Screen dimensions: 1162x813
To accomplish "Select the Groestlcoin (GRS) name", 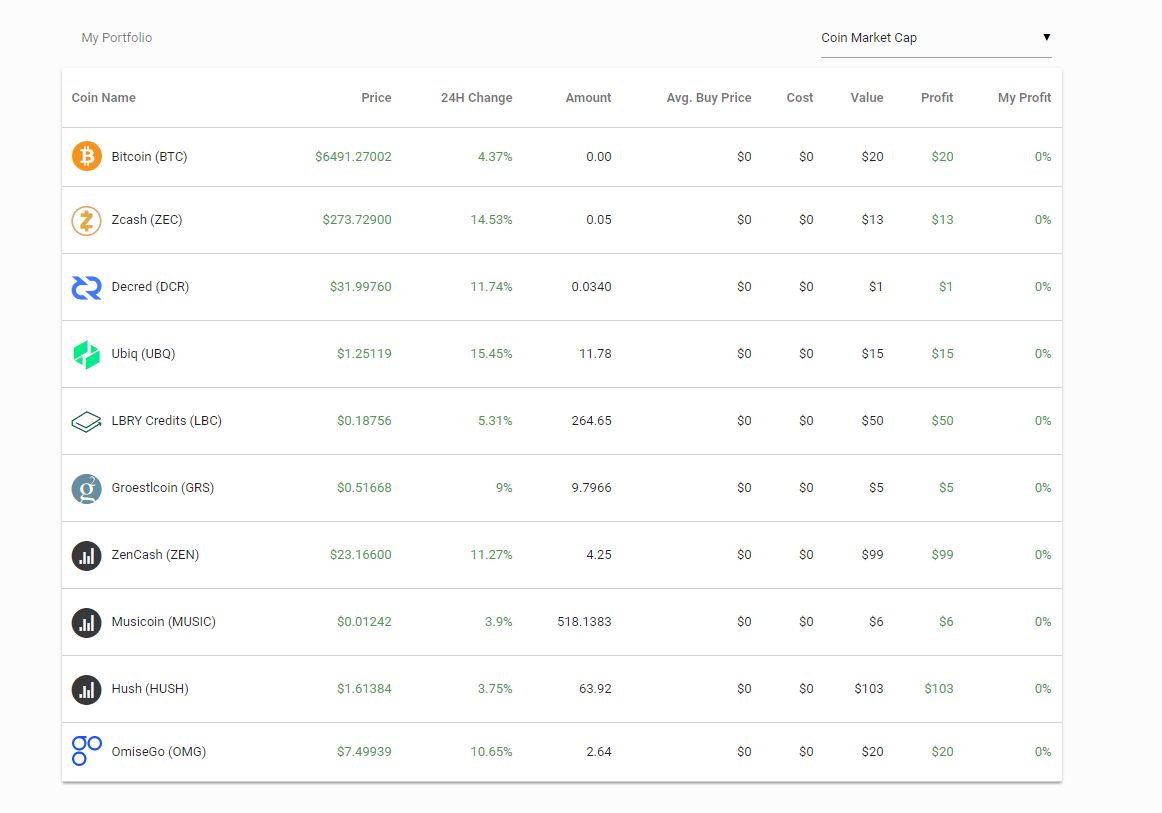I will pos(163,488).
